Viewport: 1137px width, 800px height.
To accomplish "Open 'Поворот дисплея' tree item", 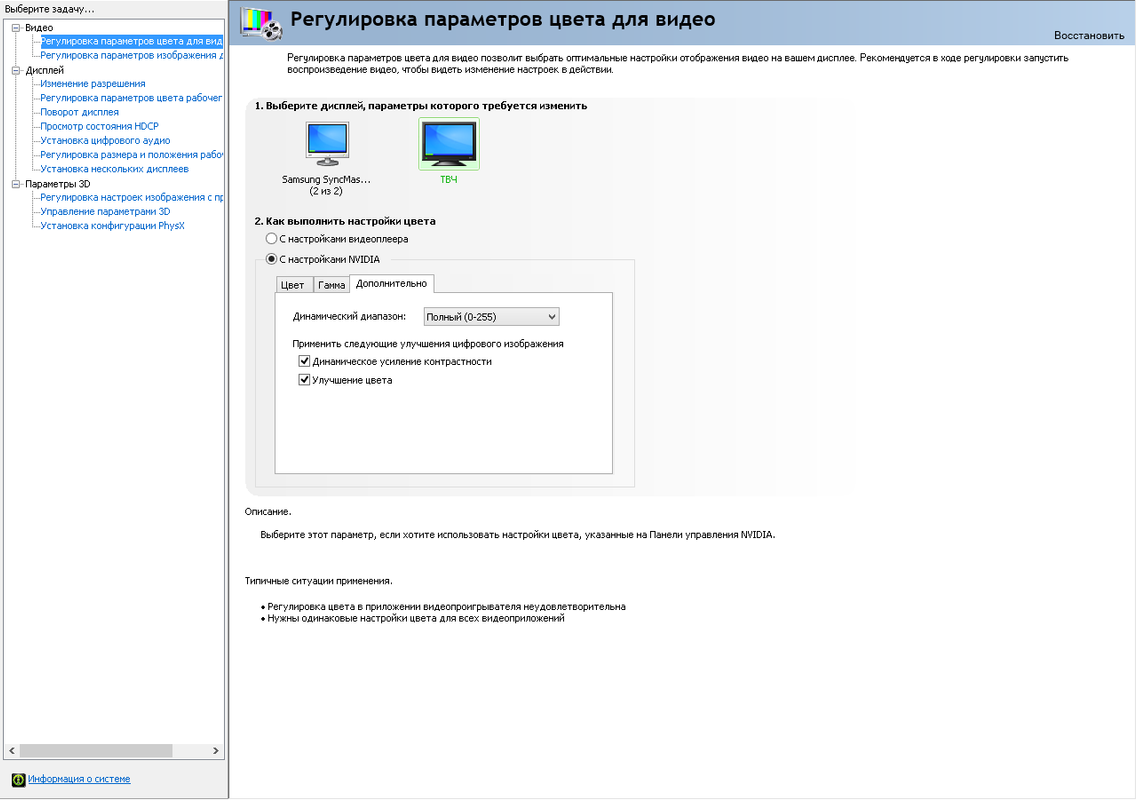I will coord(80,112).
